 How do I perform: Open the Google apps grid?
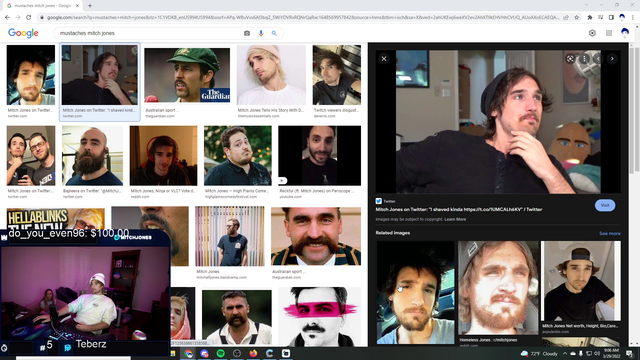pos(609,33)
